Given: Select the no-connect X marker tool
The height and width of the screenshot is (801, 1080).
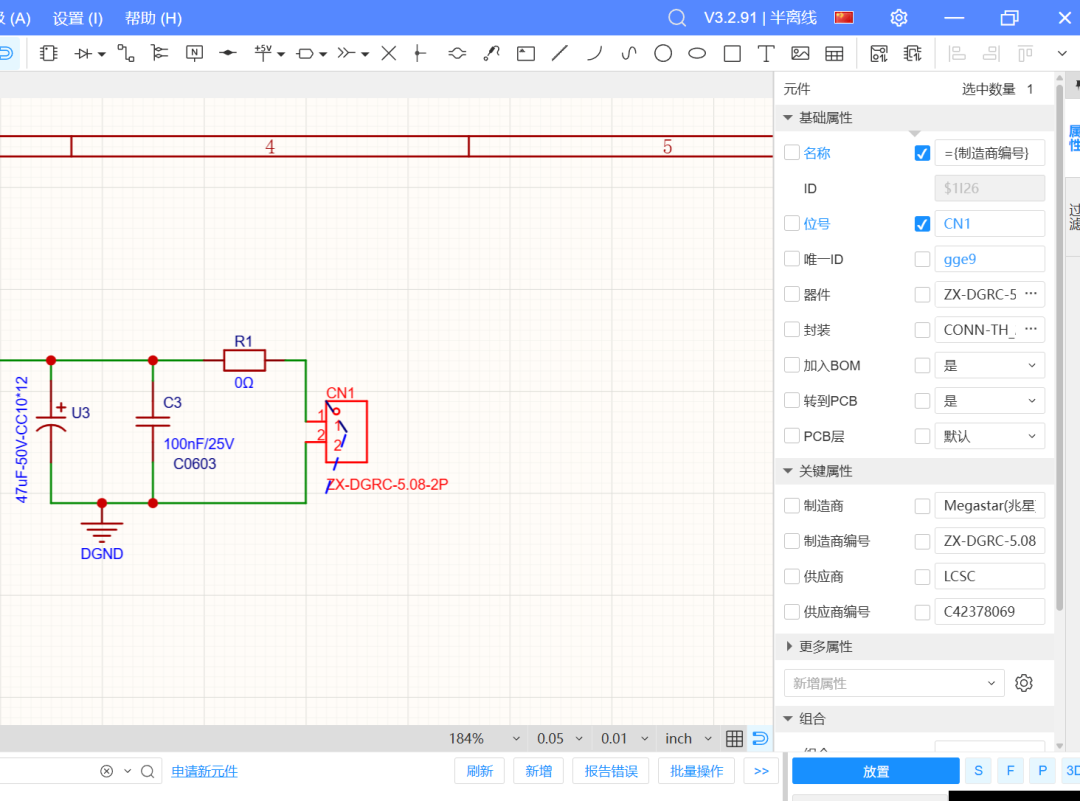Looking at the screenshot, I should 389,53.
